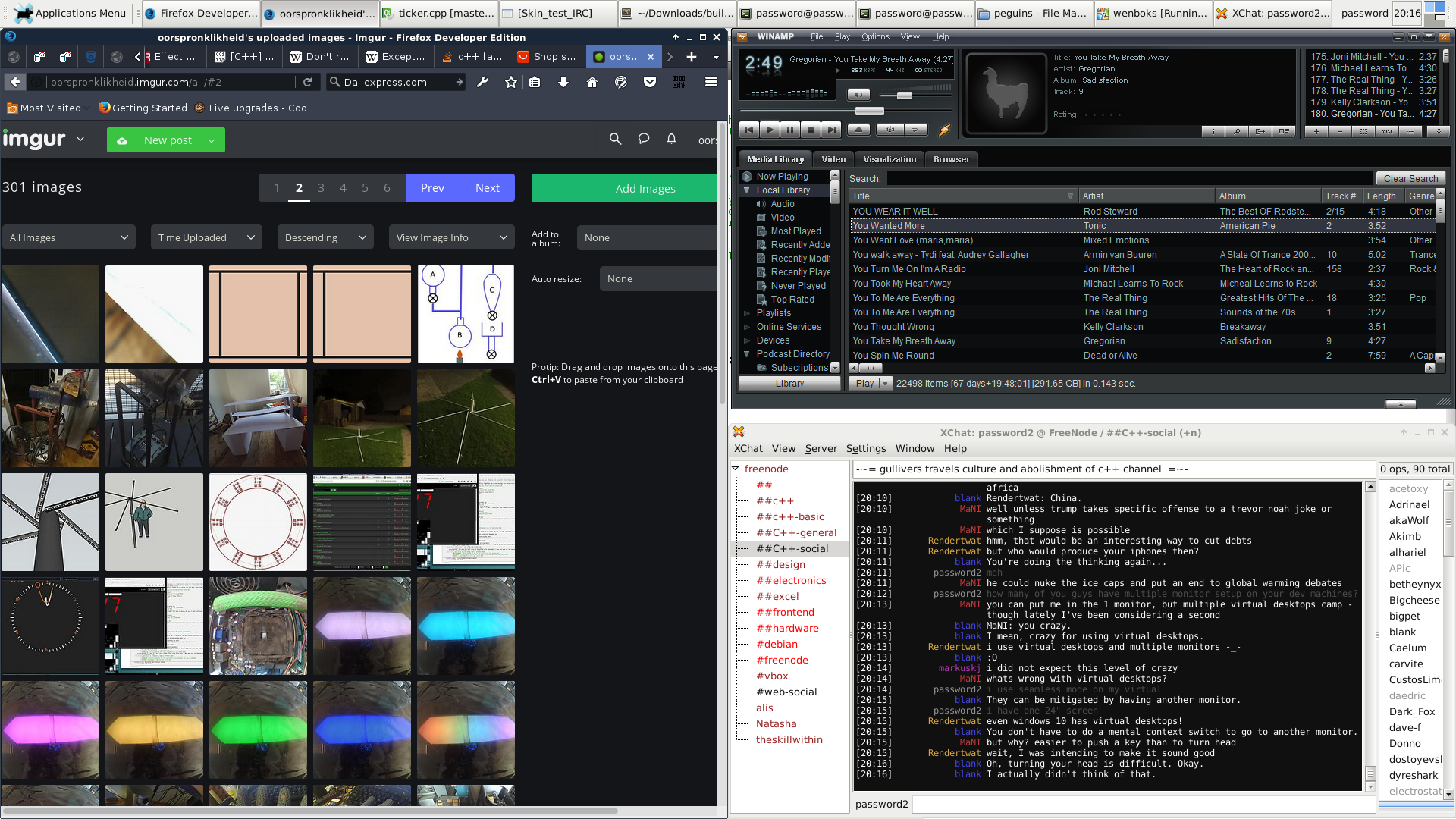Open the All Images filter dropdown
This screenshot has height=819, width=1456.
tap(68, 237)
